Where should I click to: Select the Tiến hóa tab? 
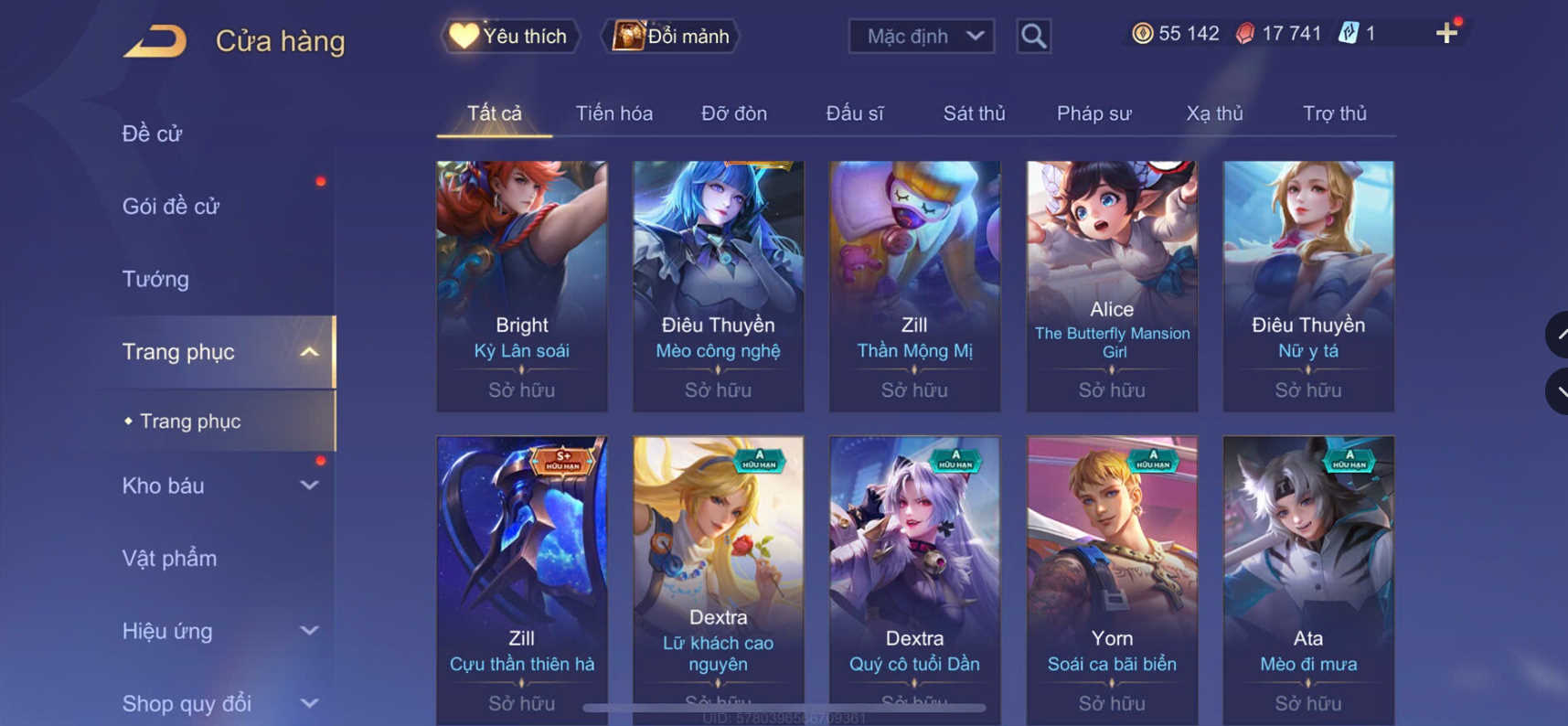pos(613,113)
